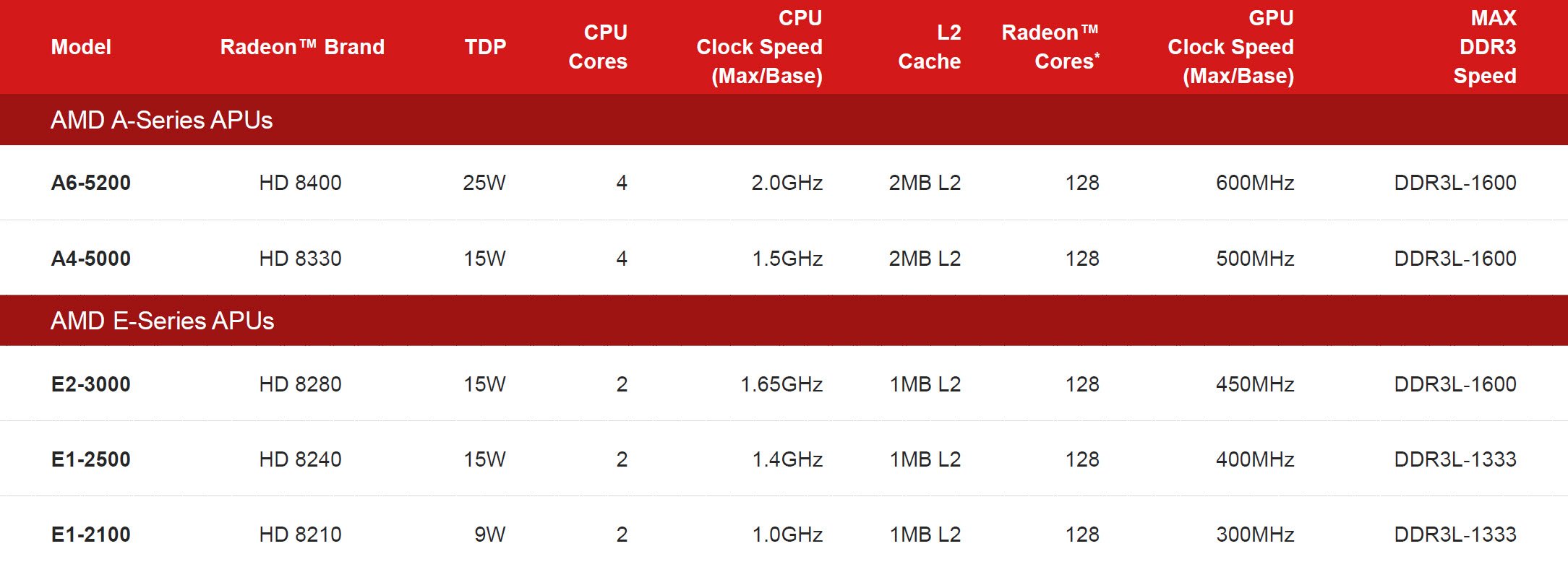
Task: Click the L2 Cache column header
Action: point(930,47)
